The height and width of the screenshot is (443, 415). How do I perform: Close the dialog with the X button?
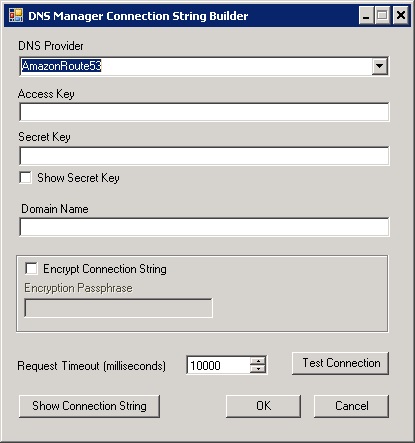pyautogui.click(x=400, y=16)
